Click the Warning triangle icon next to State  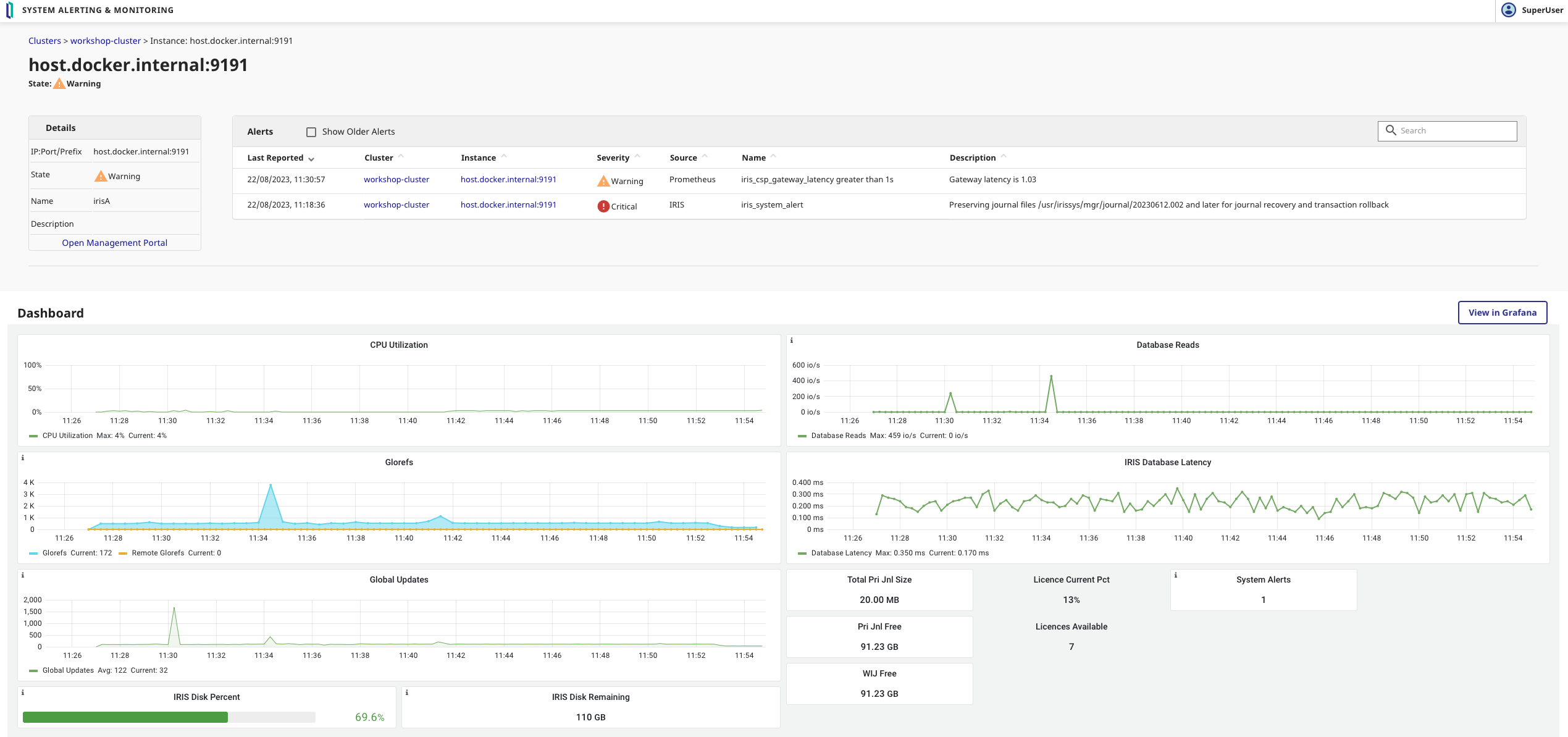pyautogui.click(x=59, y=84)
